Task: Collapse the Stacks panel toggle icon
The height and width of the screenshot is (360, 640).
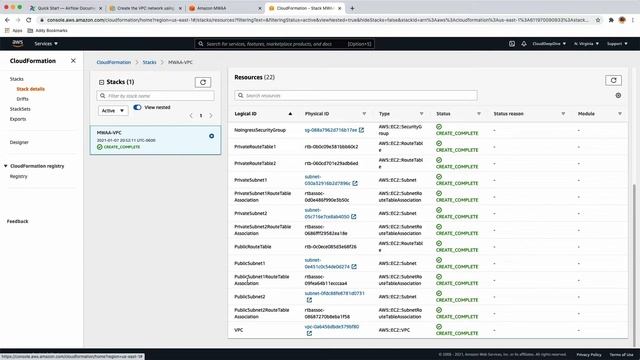Action: 101,82
